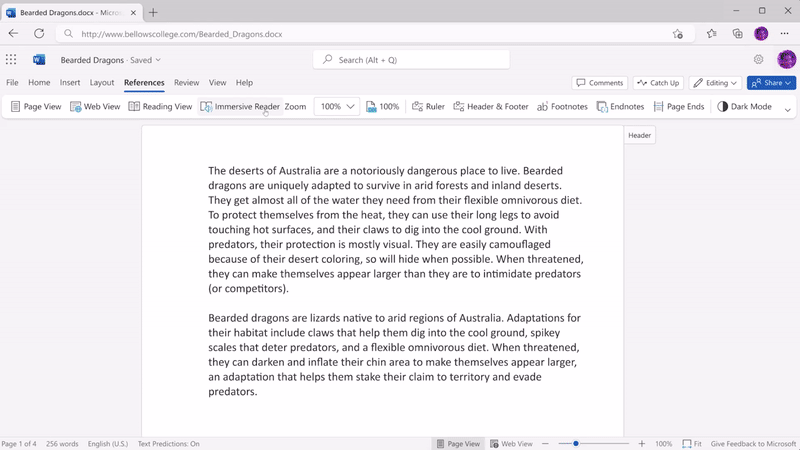Screen dimensions: 800x450
Task: Click the Word logo icon
Action: pos(39,60)
